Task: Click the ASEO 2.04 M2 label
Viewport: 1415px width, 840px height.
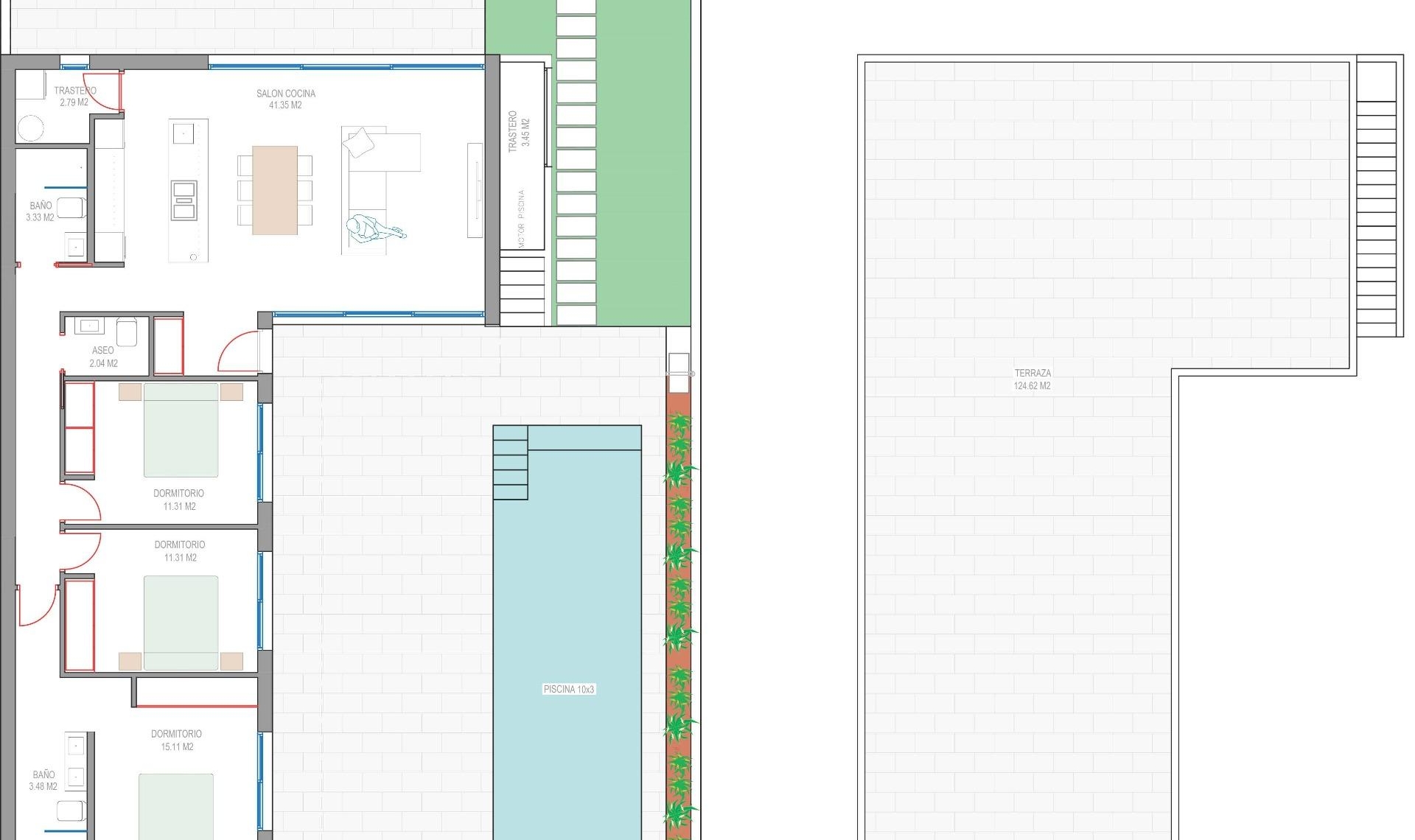Action: click(x=103, y=357)
